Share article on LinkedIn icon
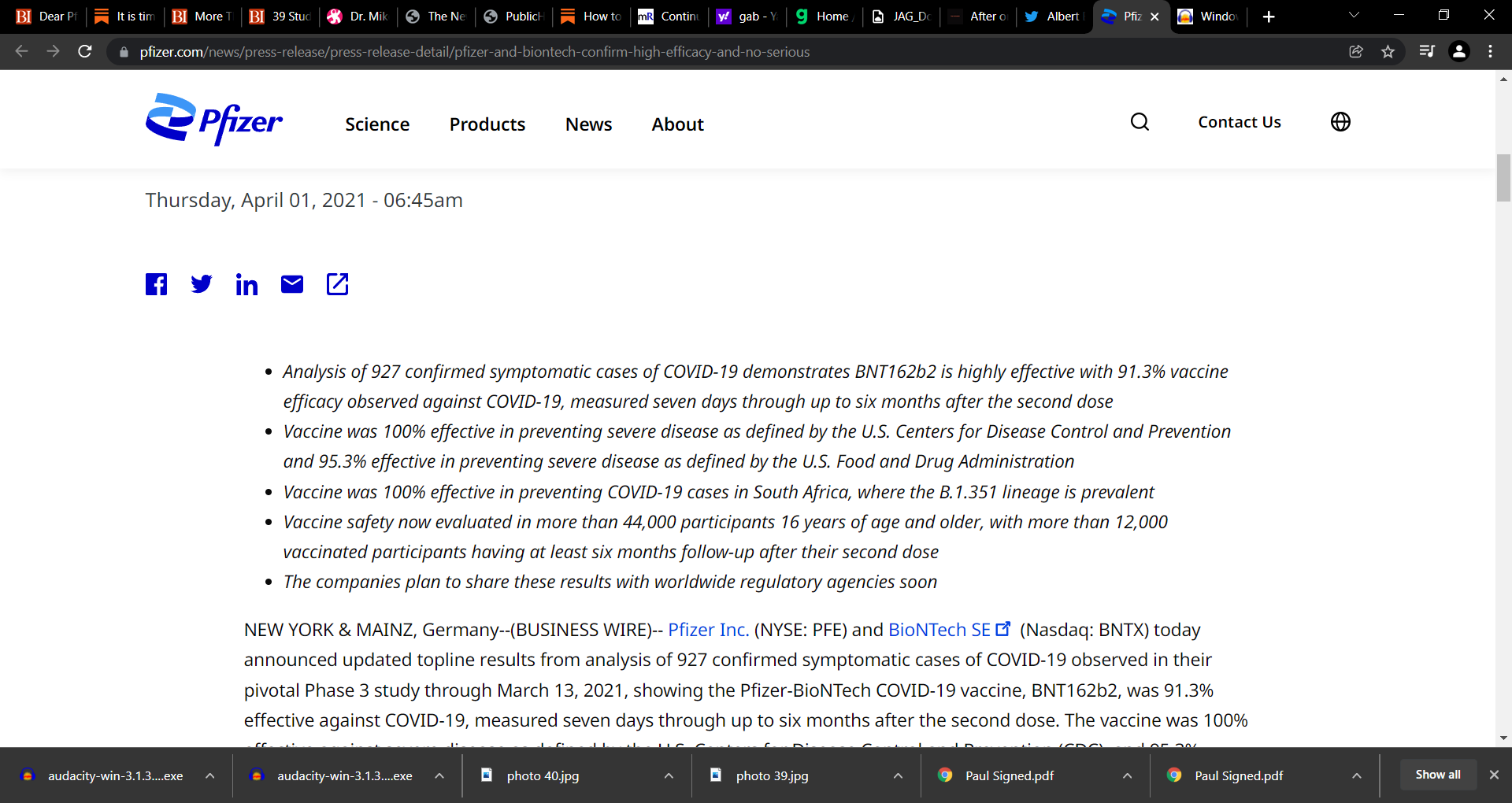The width and height of the screenshot is (1512, 803). (246, 284)
